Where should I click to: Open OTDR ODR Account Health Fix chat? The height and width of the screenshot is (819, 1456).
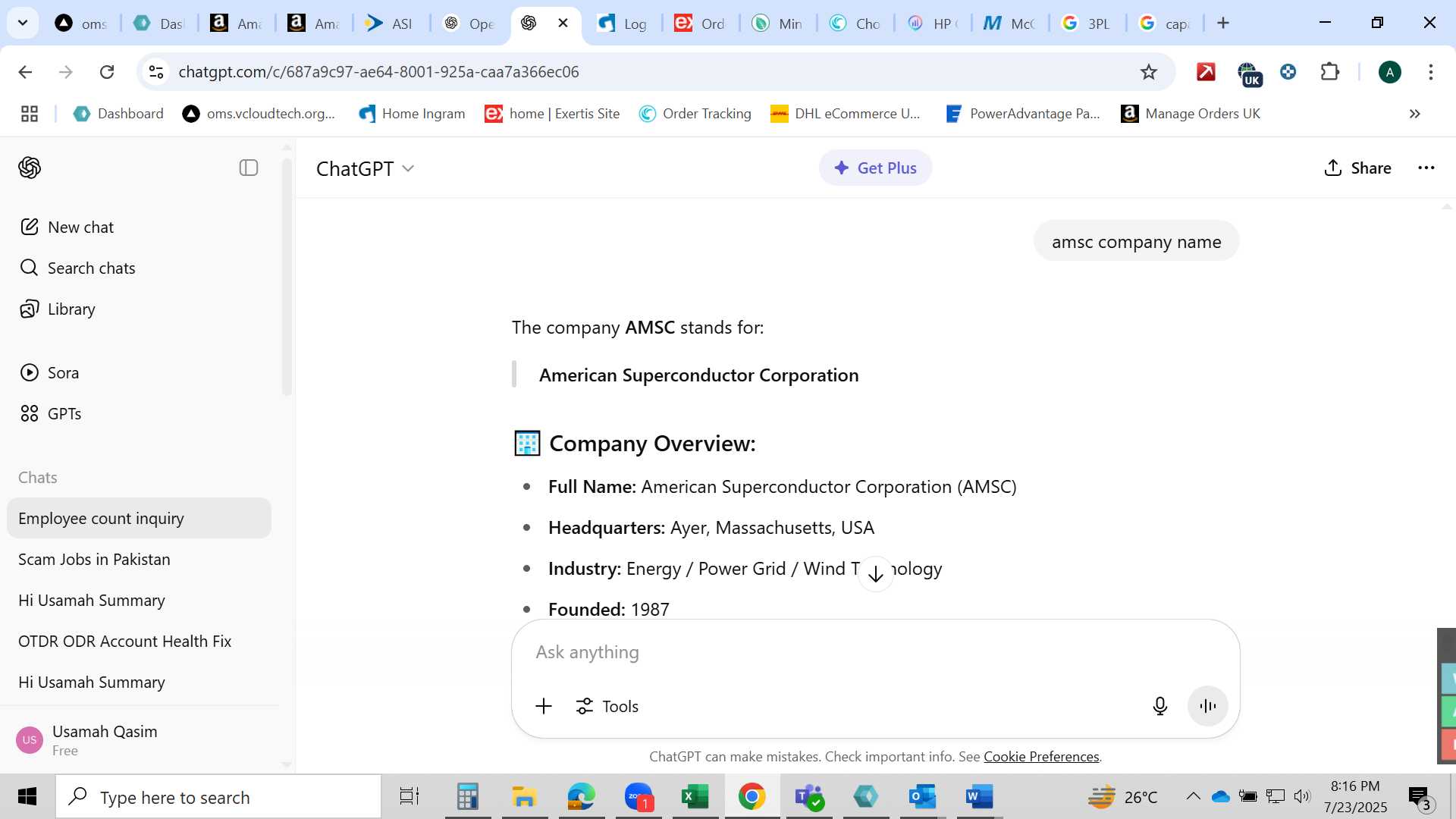point(139,641)
